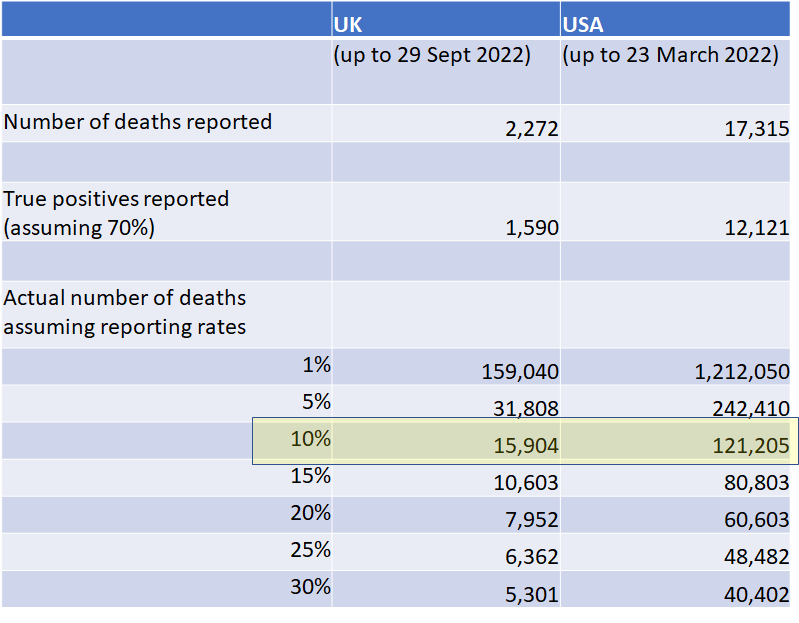The image size is (799, 623).
Task: Click the USA value 40,402
Action: click(x=757, y=594)
